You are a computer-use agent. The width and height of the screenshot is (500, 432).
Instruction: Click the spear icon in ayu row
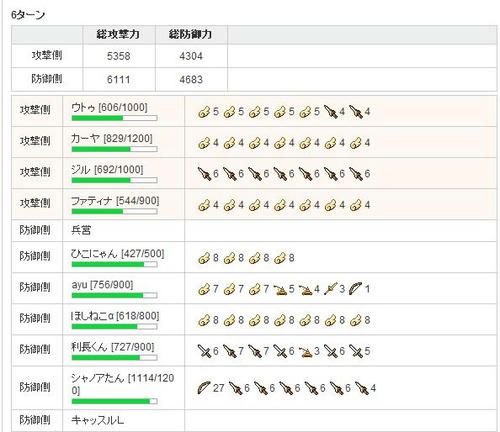(331, 289)
